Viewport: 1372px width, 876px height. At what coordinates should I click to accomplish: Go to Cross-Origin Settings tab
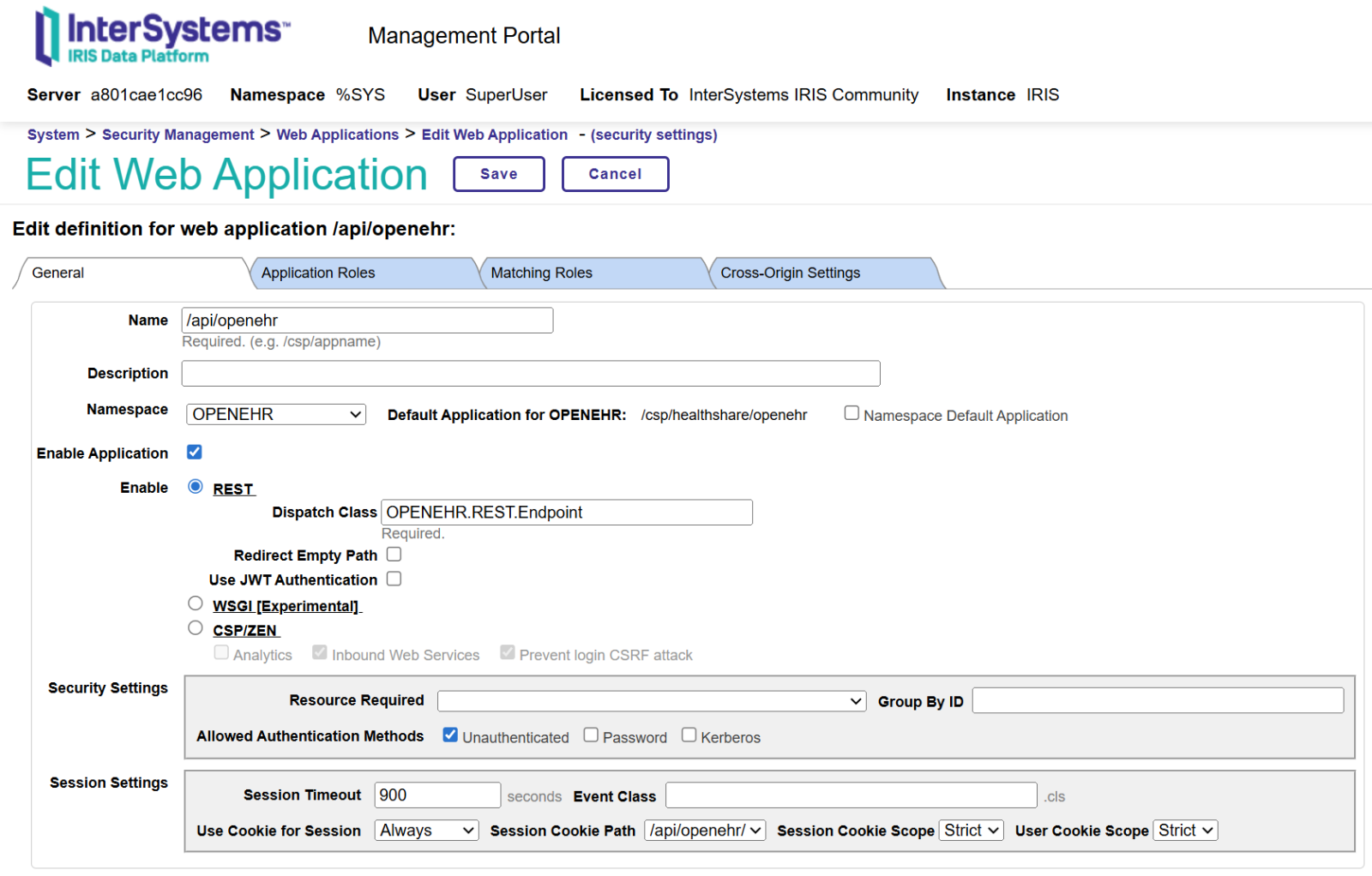pos(790,273)
